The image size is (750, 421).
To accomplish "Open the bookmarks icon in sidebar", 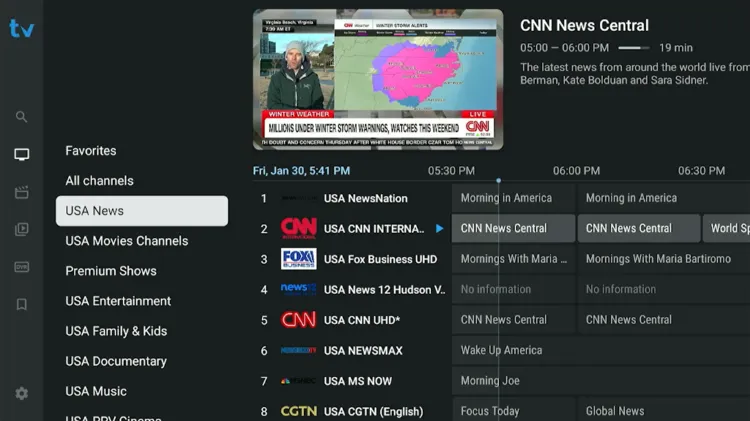I will 22,304.
